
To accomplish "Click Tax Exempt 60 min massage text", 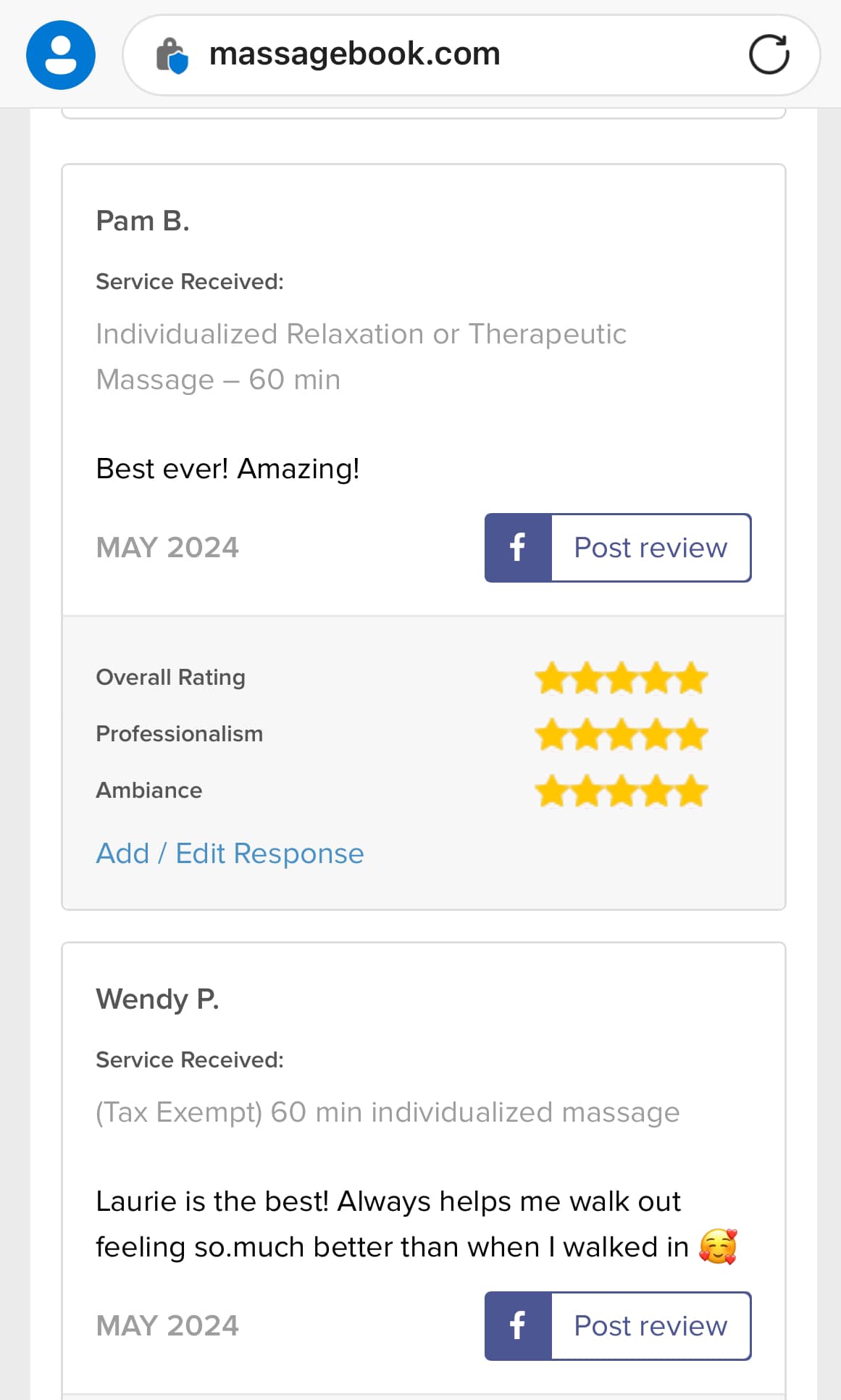I will tap(388, 1112).
